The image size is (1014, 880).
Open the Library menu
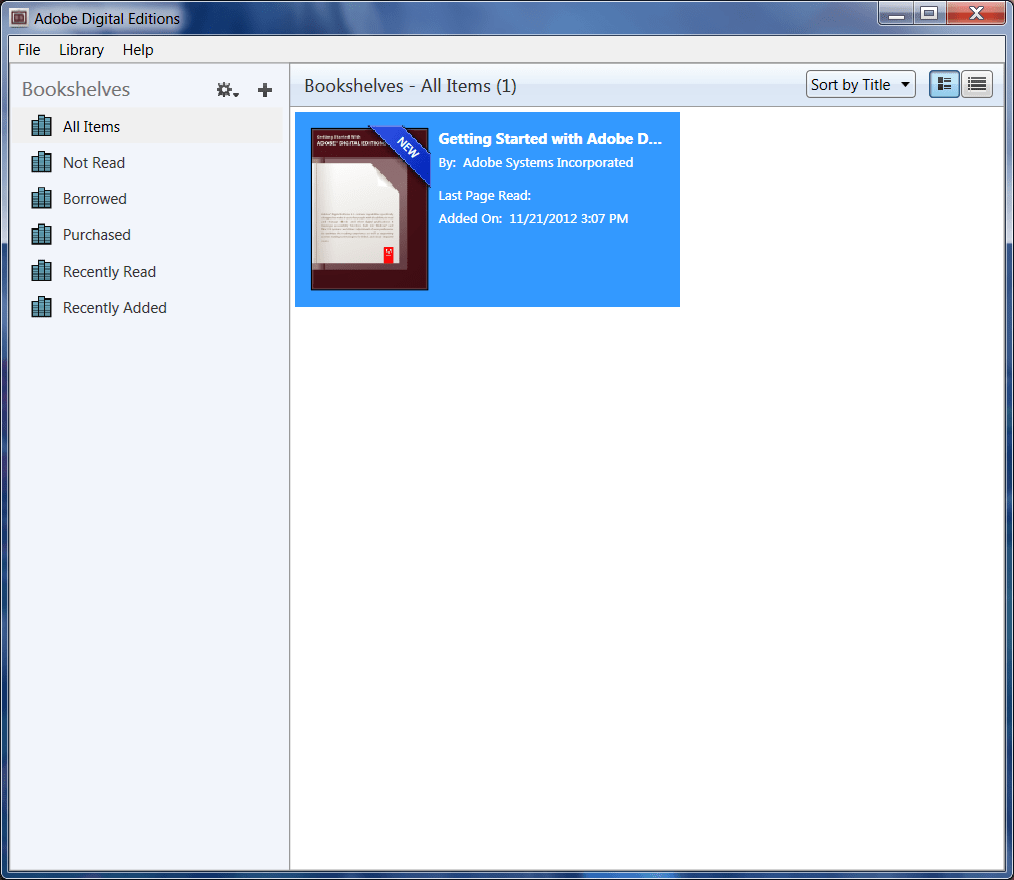click(x=81, y=49)
